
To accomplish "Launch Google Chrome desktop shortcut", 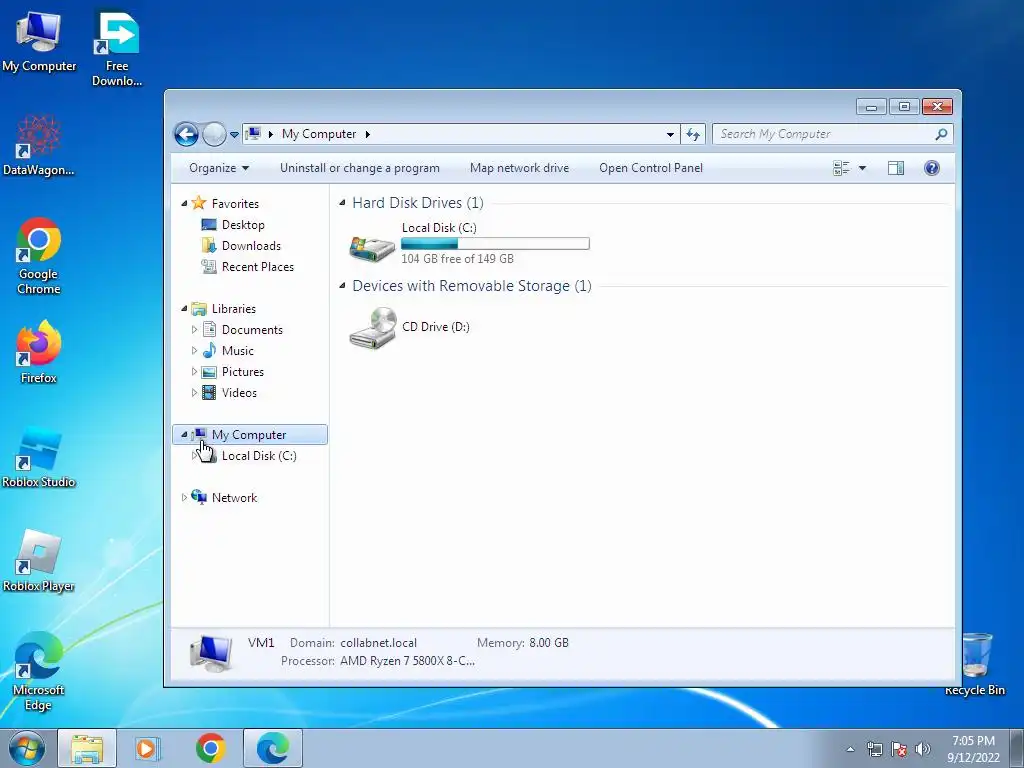I will [x=39, y=256].
